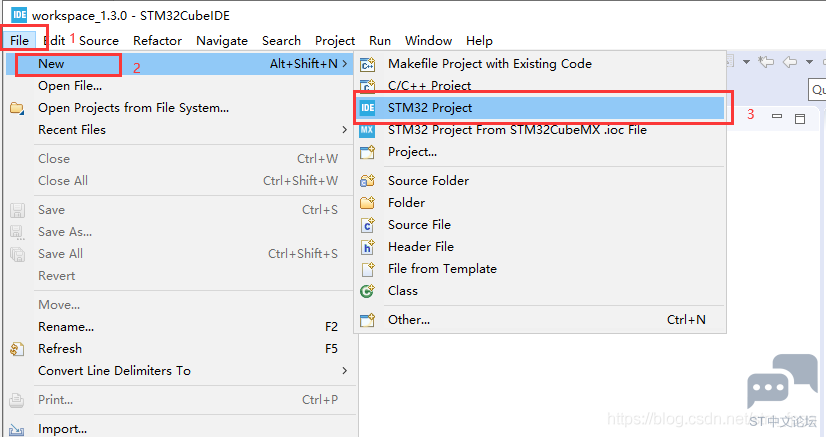Open the Project menu in menu bar
The height and width of the screenshot is (437, 826).
click(335, 41)
